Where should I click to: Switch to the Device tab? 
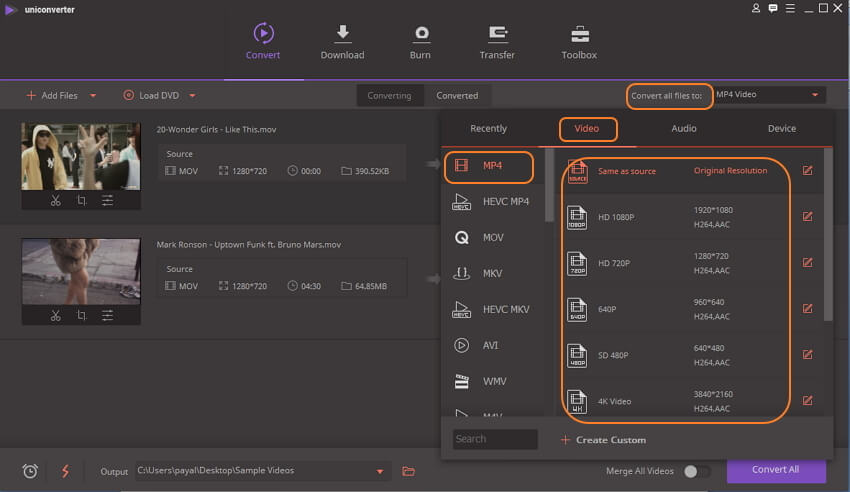[782, 128]
